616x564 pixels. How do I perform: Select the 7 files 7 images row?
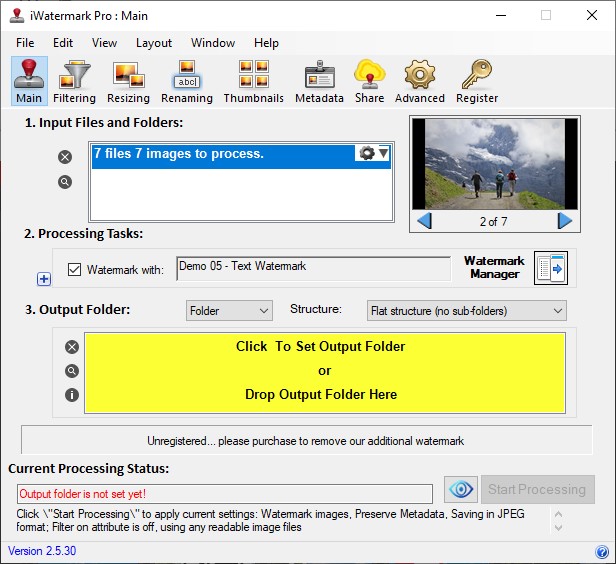tap(241, 157)
